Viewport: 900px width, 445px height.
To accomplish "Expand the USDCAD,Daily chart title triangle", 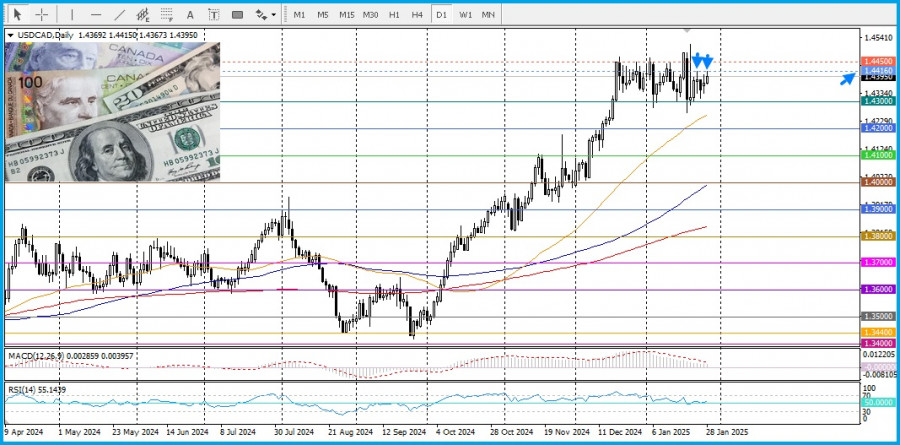I will click(11, 36).
